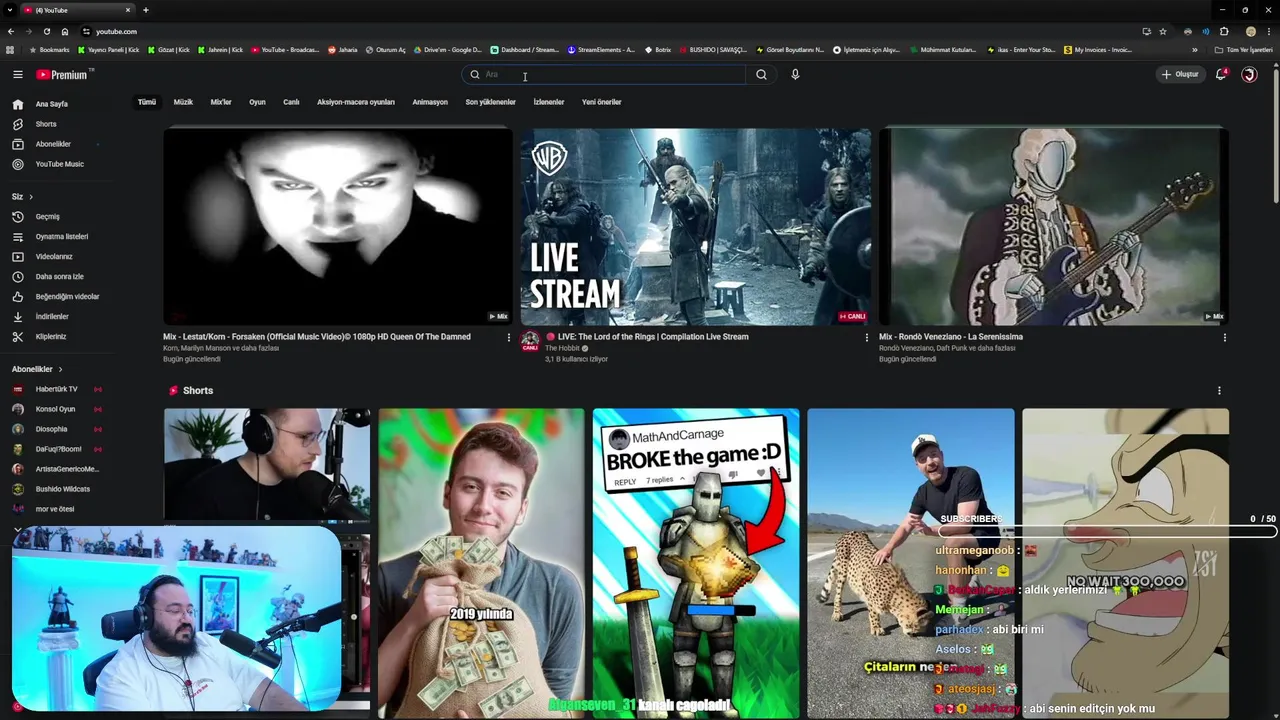
Task: Open Klipleriniz in sidebar
Action: point(51,337)
